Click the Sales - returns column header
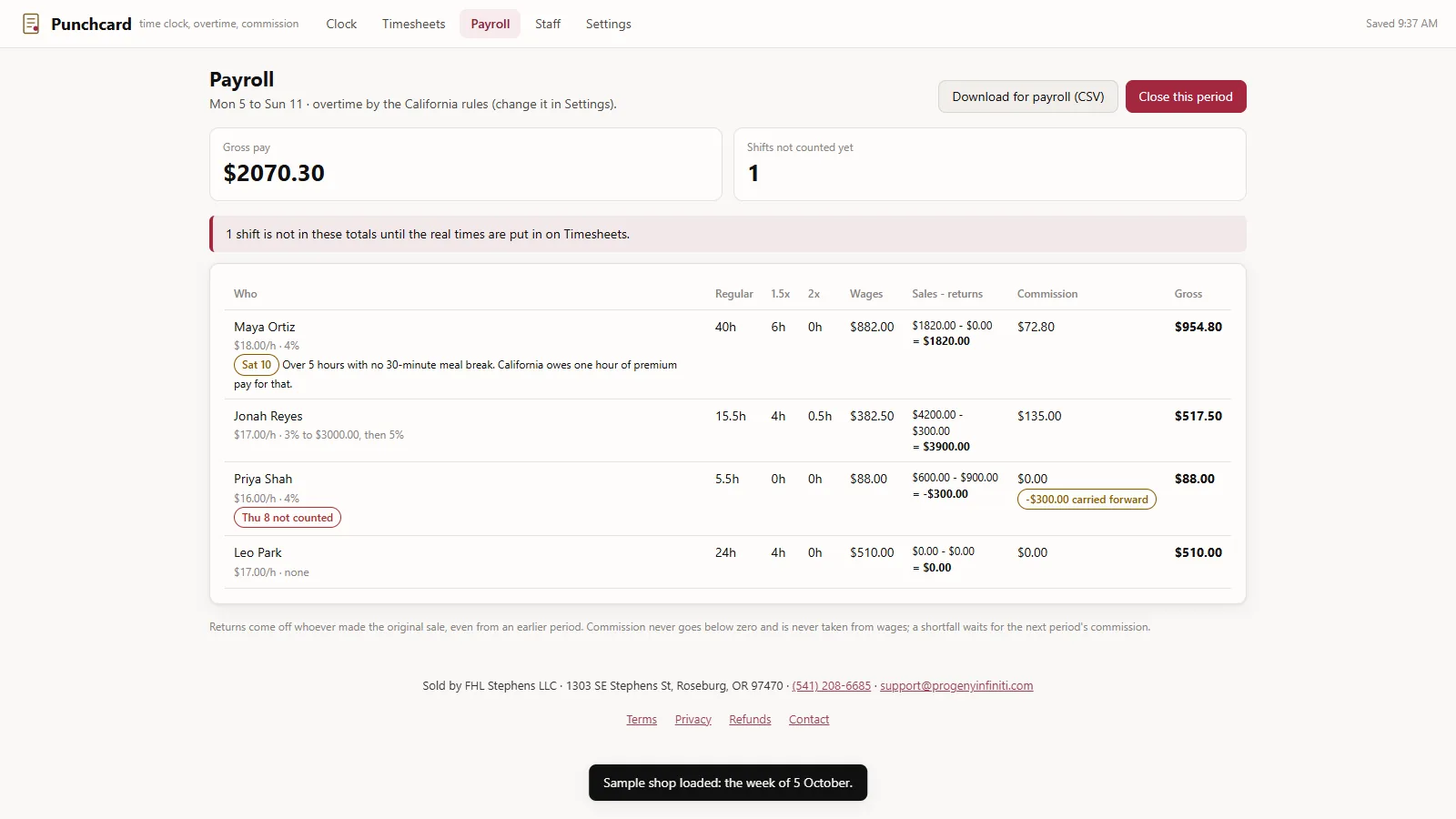The height and width of the screenshot is (819, 1456). coord(947,294)
